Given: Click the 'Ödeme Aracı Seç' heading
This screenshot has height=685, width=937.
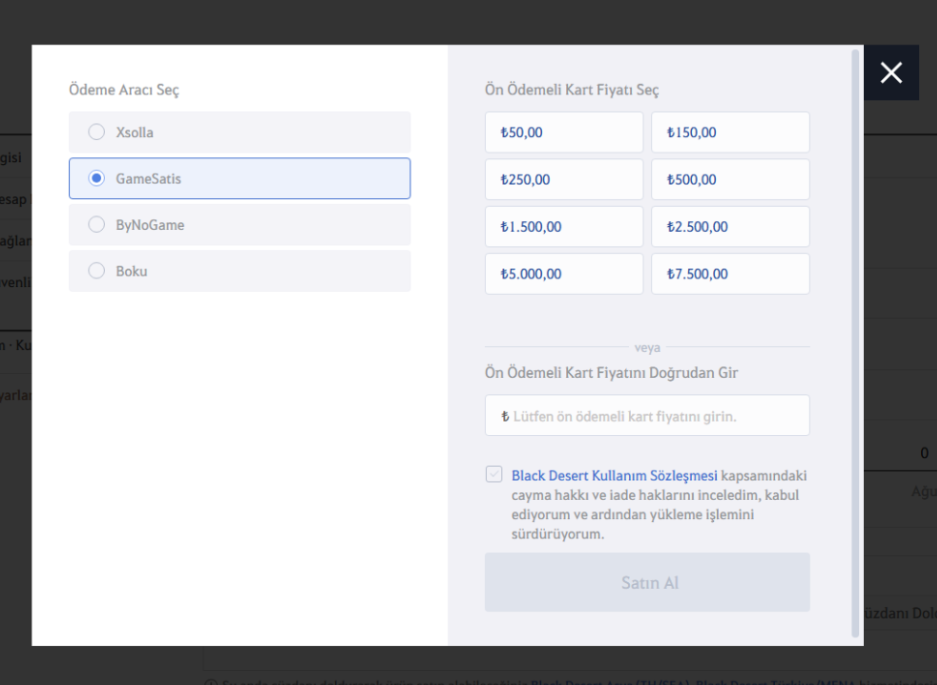Looking at the screenshot, I should [x=124, y=90].
